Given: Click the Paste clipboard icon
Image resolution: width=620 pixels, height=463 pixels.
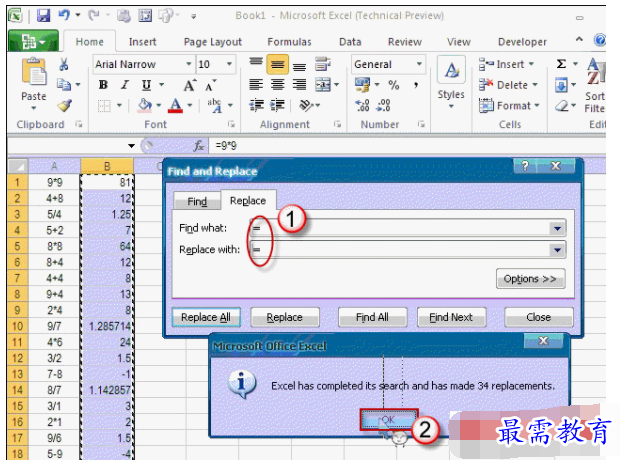Looking at the screenshot, I should (34, 72).
